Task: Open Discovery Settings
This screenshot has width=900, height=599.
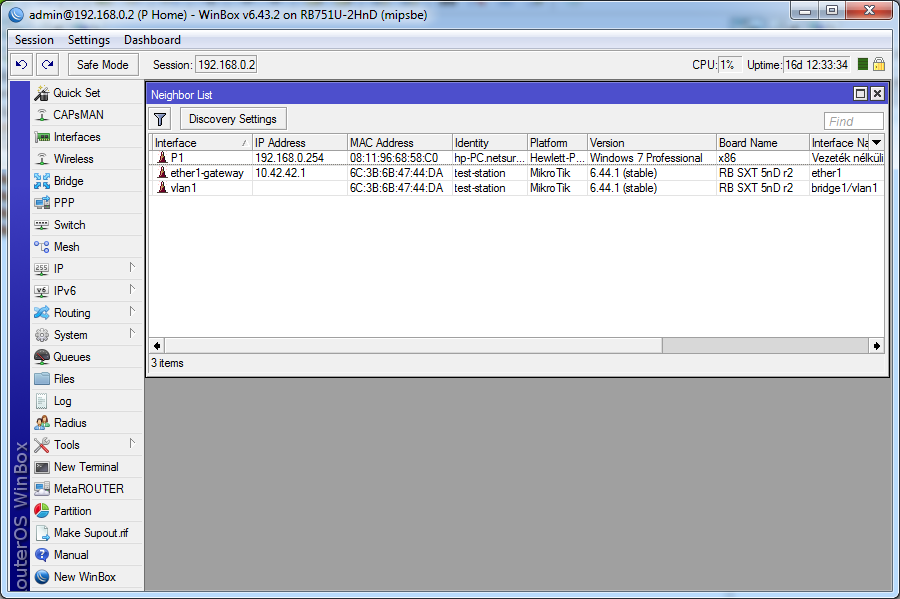Action: point(233,119)
